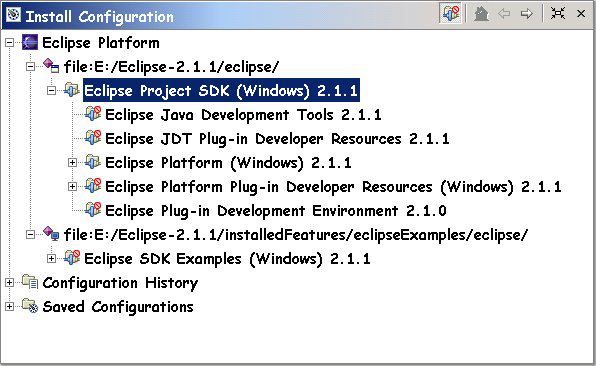Select Eclipse Project SDK (Windows) 2.1.1
This screenshot has width=596, height=366.
(221, 91)
